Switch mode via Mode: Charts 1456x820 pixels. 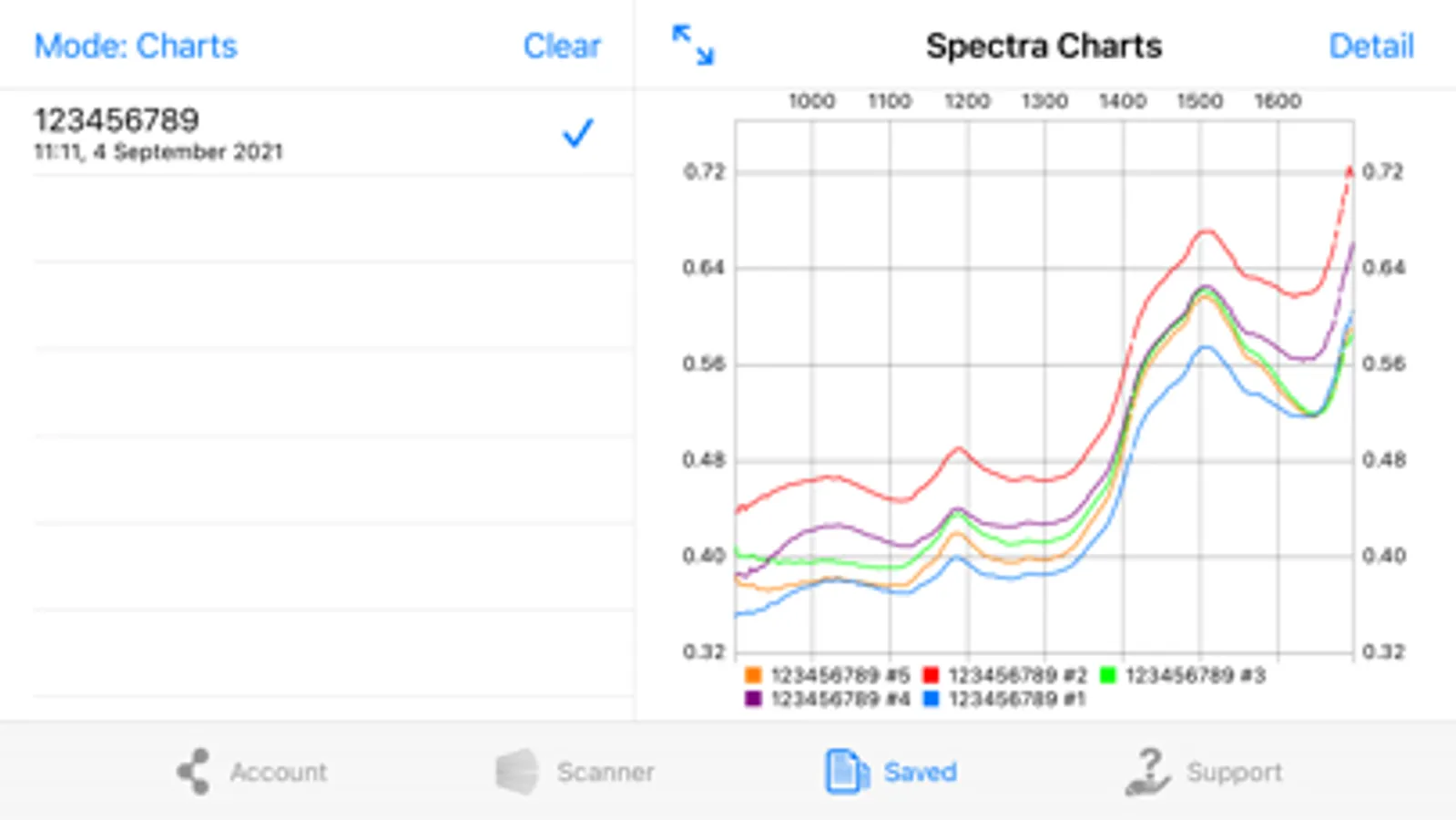pos(136,46)
